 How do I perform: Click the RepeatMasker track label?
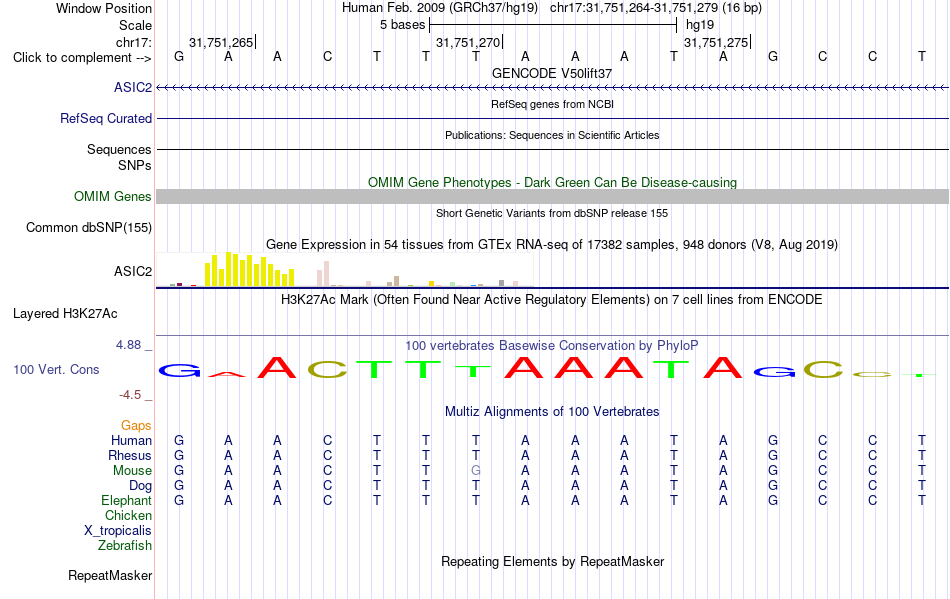click(x=110, y=575)
